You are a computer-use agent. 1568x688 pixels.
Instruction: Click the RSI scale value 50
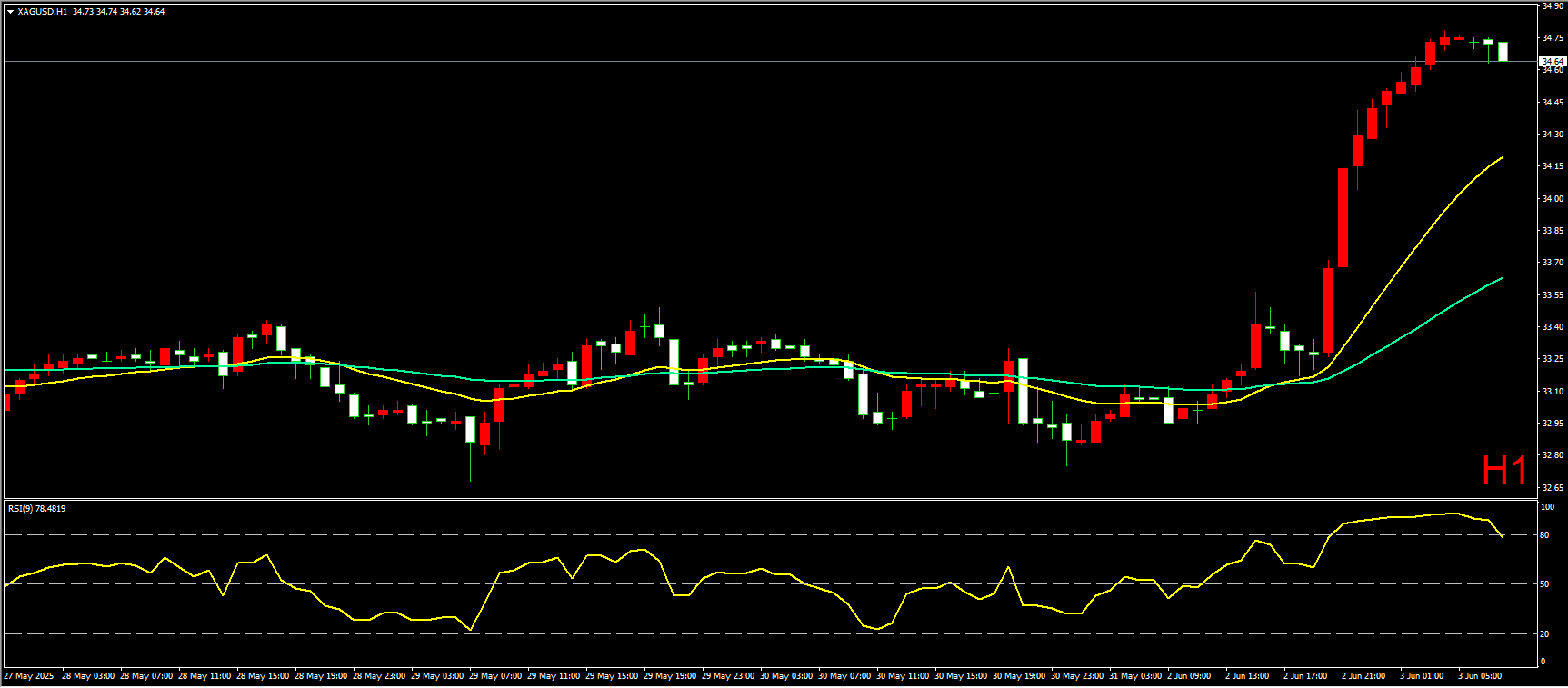pyautogui.click(x=1544, y=584)
